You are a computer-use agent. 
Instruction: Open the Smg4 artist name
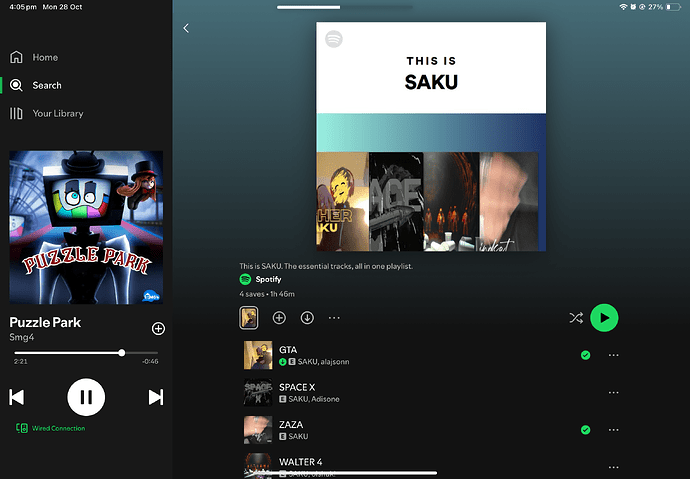(22, 337)
